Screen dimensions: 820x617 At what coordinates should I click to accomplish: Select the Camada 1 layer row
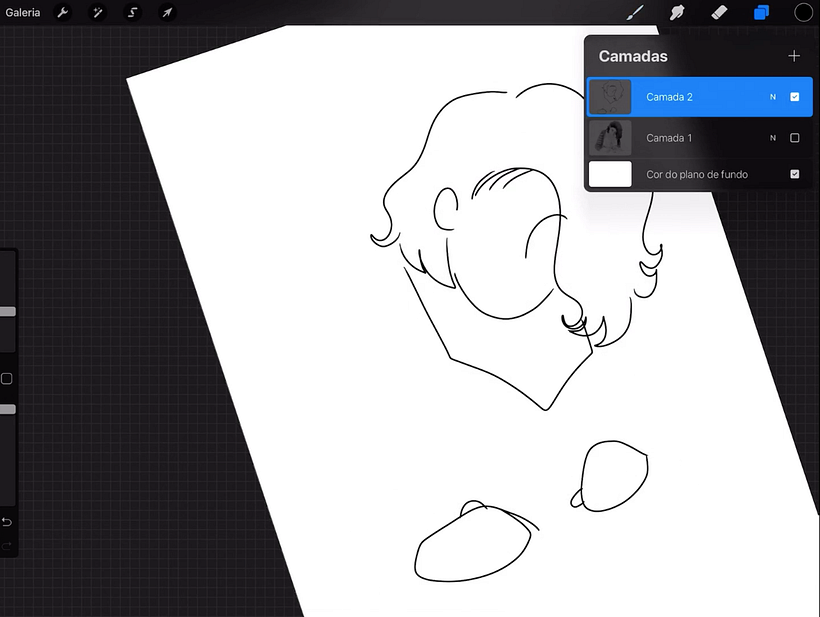pyautogui.click(x=700, y=138)
